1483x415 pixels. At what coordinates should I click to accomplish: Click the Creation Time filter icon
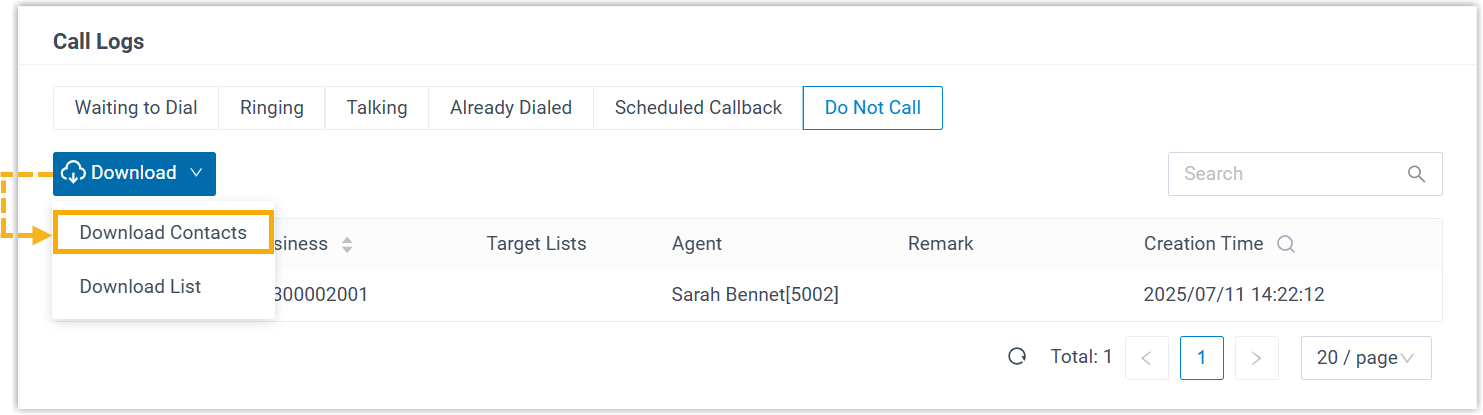(x=1286, y=244)
